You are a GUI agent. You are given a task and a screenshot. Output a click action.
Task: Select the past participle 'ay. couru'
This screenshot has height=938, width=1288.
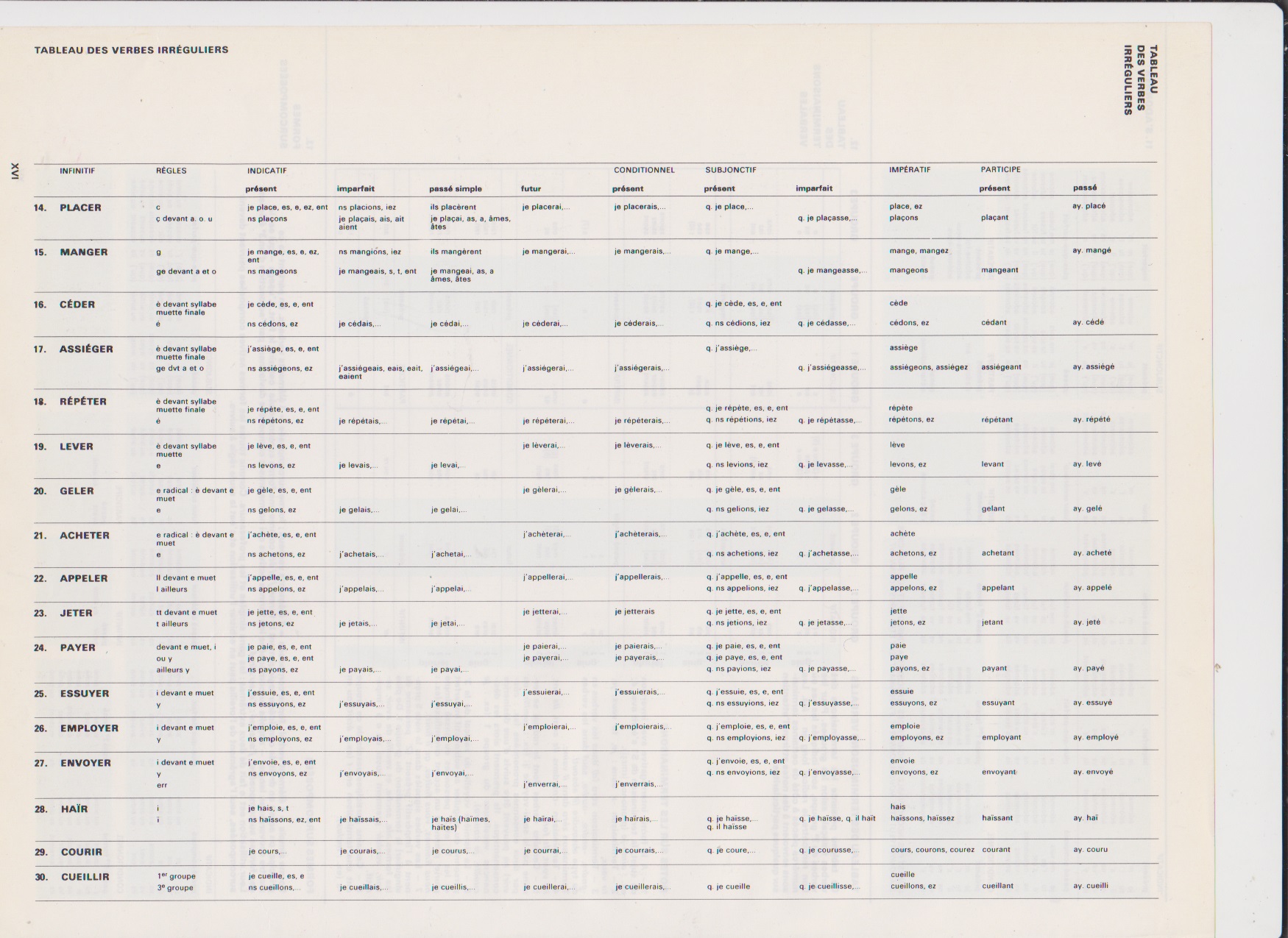1091,850
